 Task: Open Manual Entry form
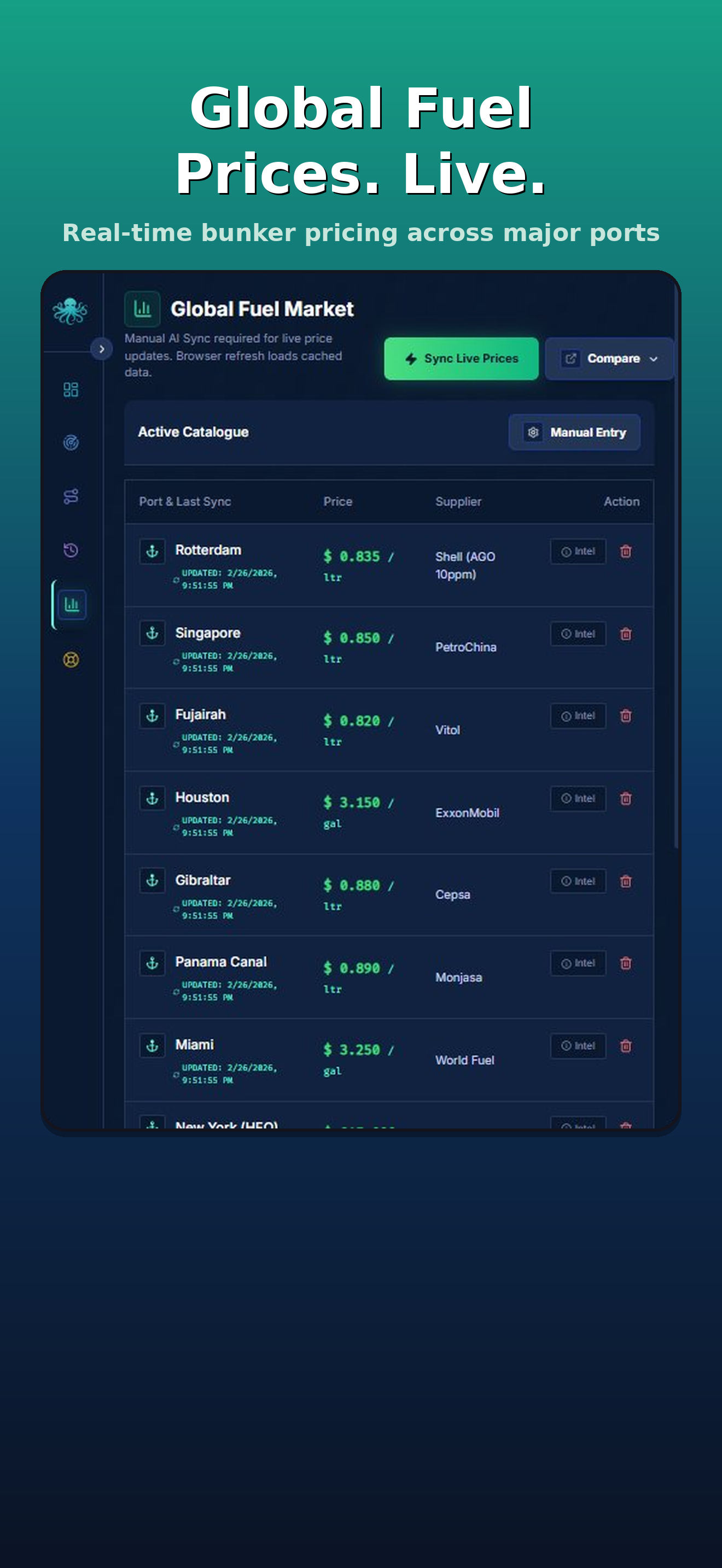pyautogui.click(x=574, y=432)
